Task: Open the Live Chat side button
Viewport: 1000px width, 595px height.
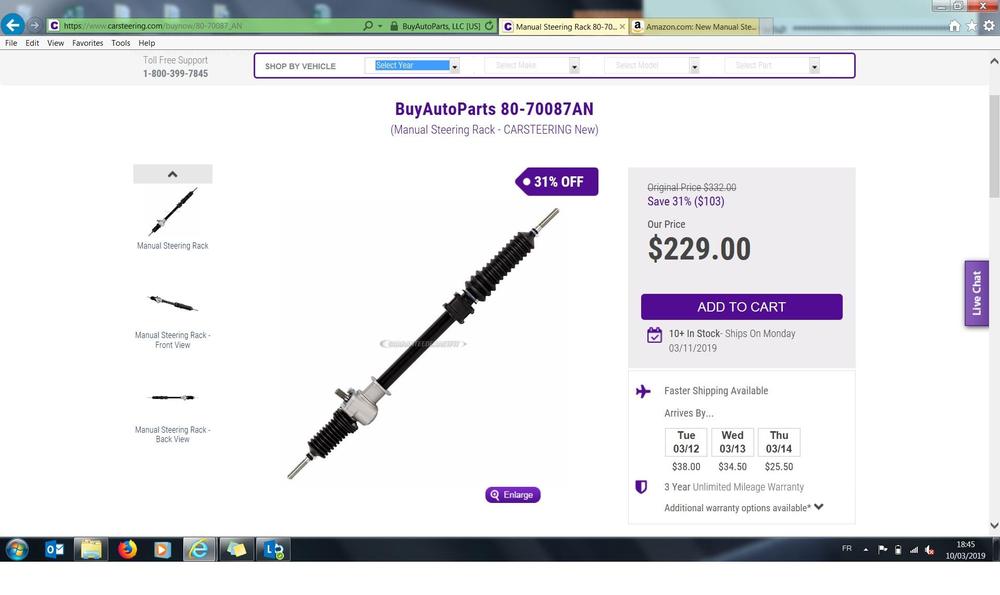Action: point(976,293)
